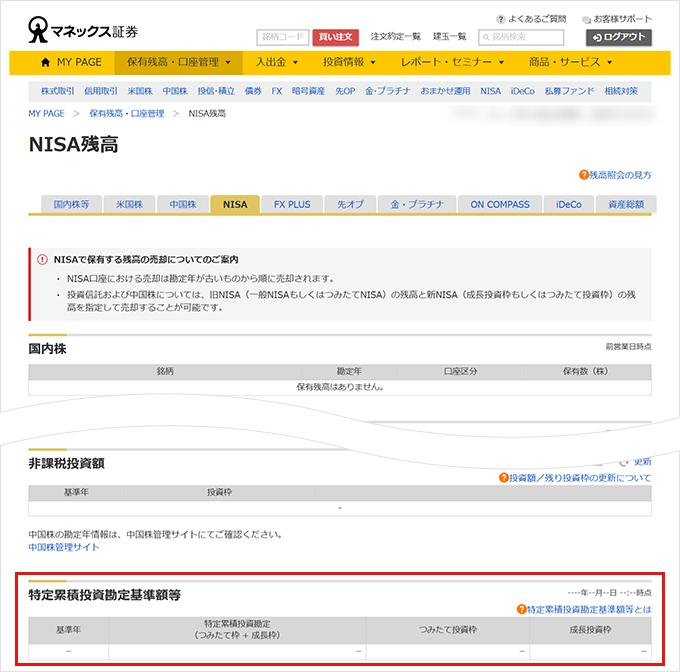The width and height of the screenshot is (680, 672).
Task: Click MY PAGE breadcrumb link
Action: click(46, 114)
